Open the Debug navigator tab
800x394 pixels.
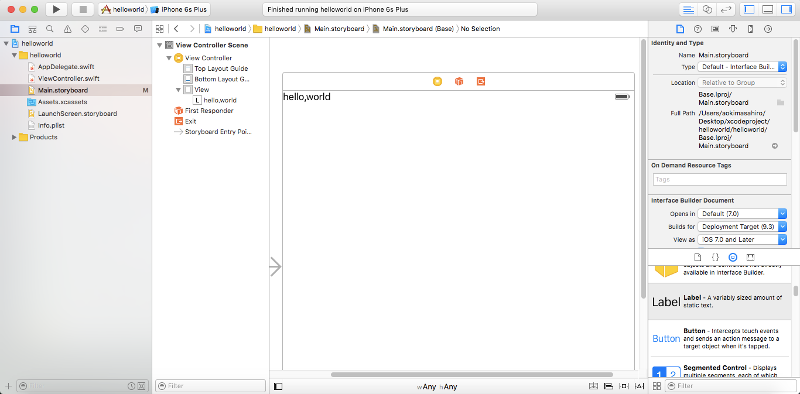pyautogui.click(x=103, y=29)
